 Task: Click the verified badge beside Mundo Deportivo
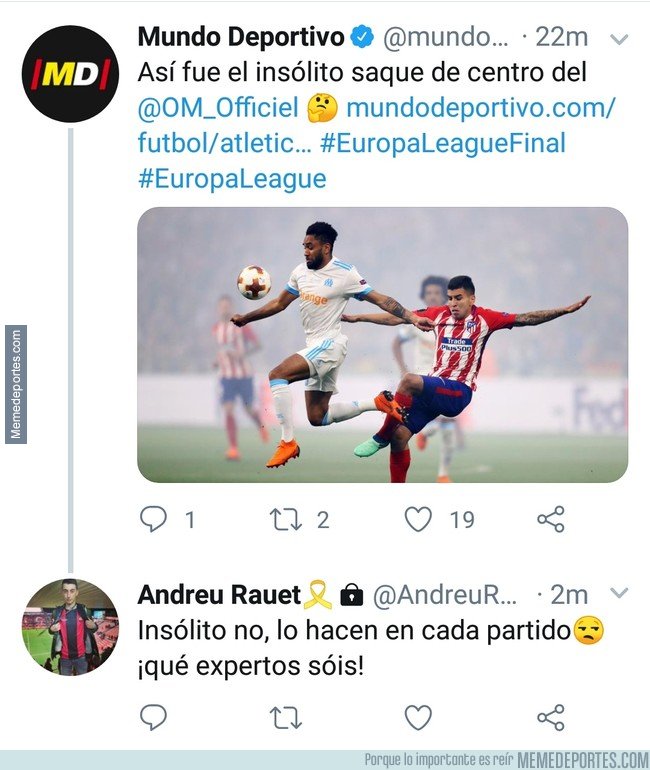point(362,37)
